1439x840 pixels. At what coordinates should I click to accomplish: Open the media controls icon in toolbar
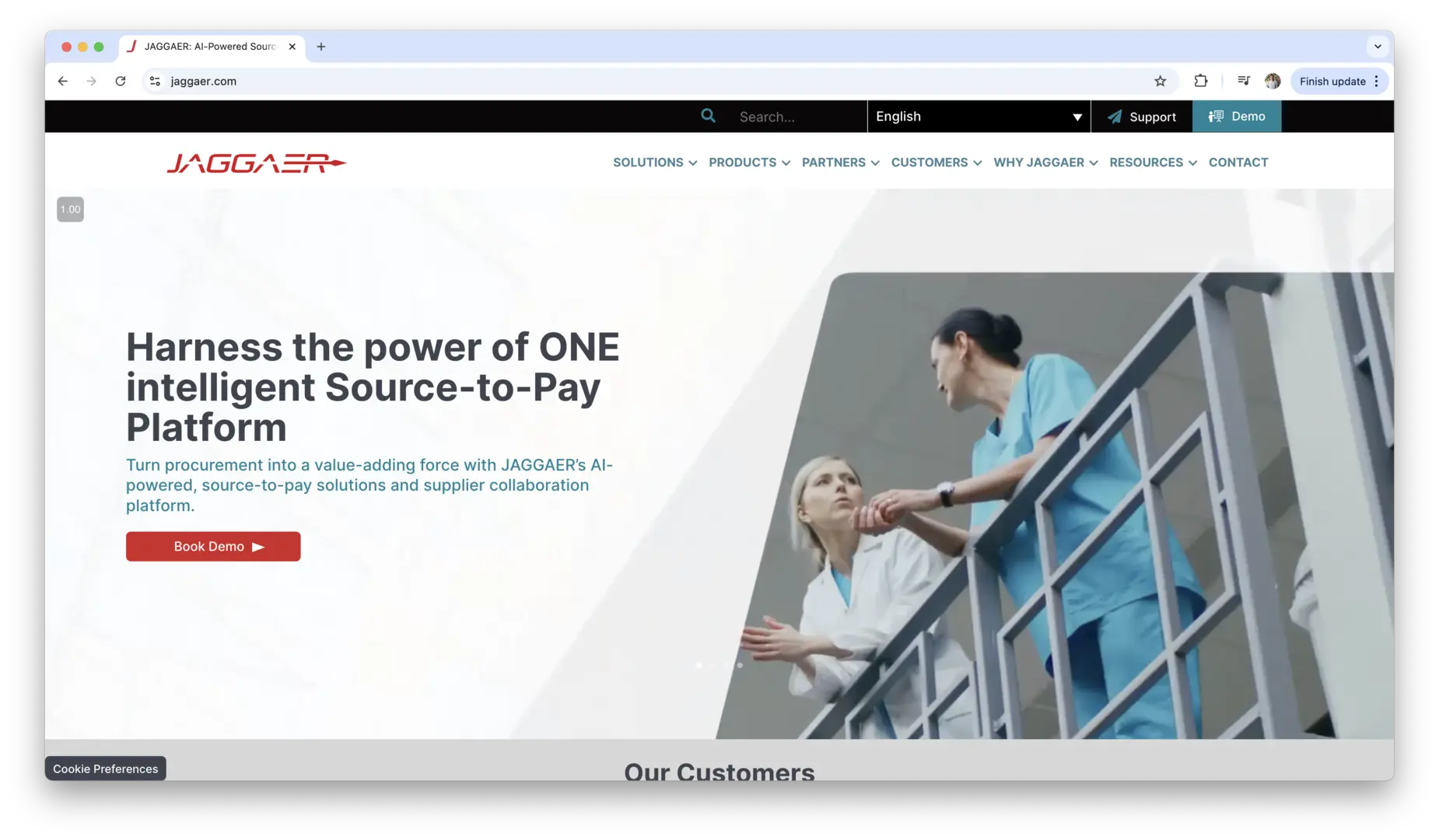point(1243,81)
